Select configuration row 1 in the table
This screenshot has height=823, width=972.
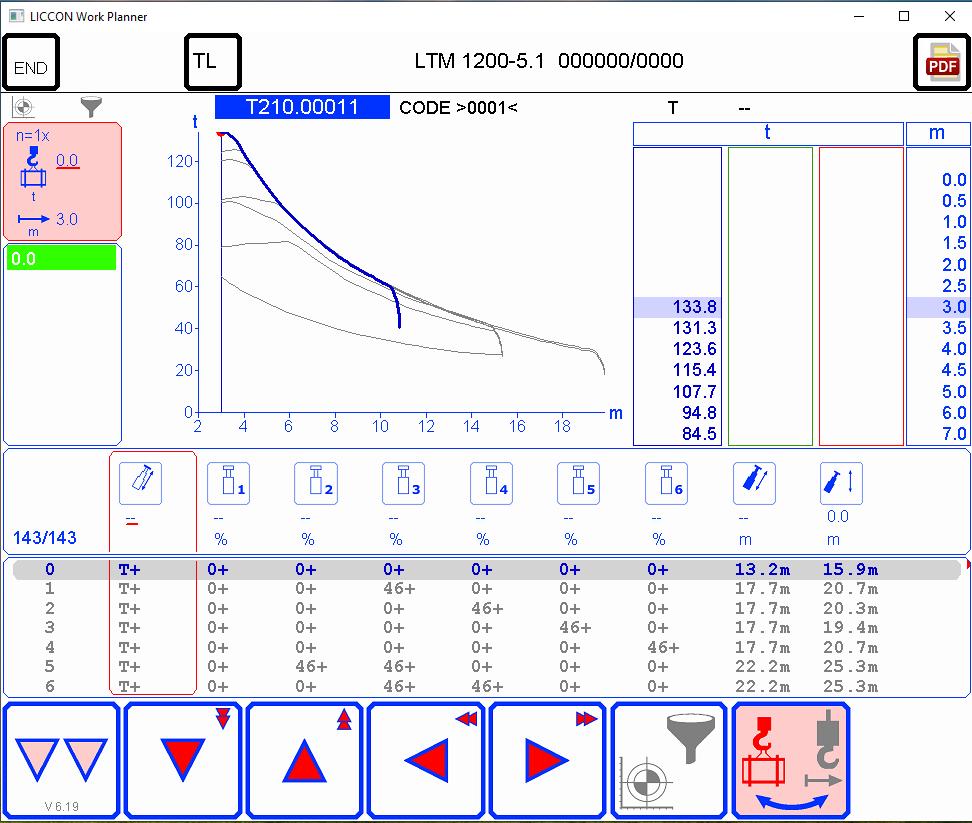point(487,588)
